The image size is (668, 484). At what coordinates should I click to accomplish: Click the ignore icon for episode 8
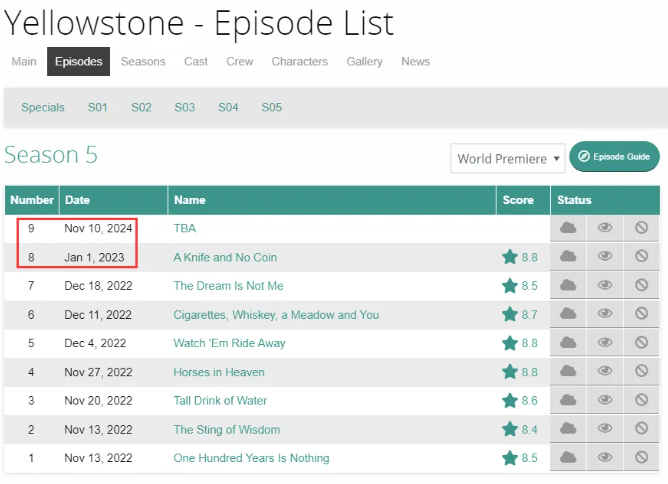click(x=641, y=257)
